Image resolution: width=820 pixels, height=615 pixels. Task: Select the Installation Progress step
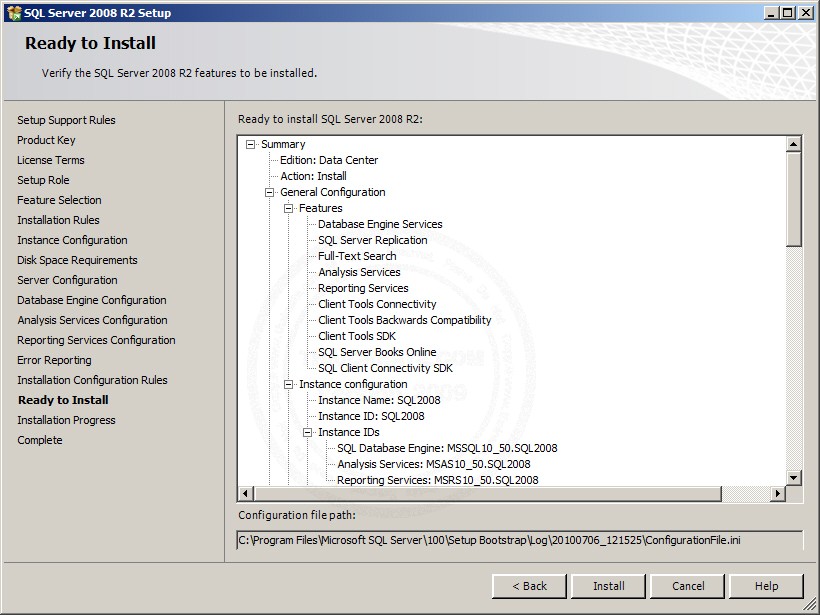coord(66,420)
